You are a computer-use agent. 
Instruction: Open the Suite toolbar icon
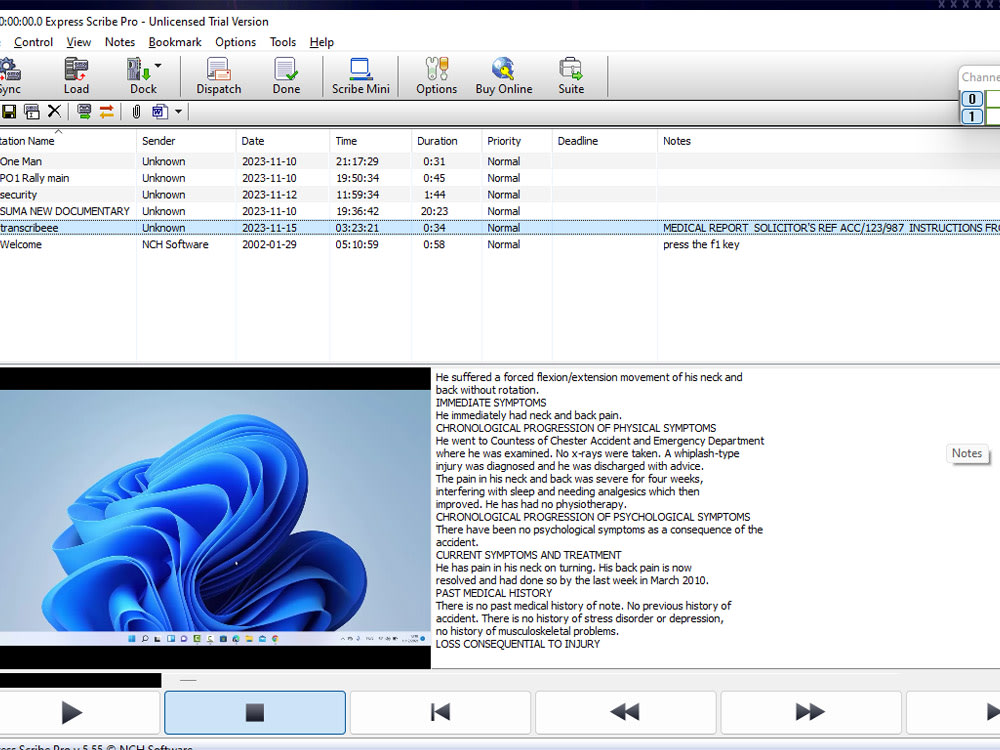pyautogui.click(x=571, y=76)
